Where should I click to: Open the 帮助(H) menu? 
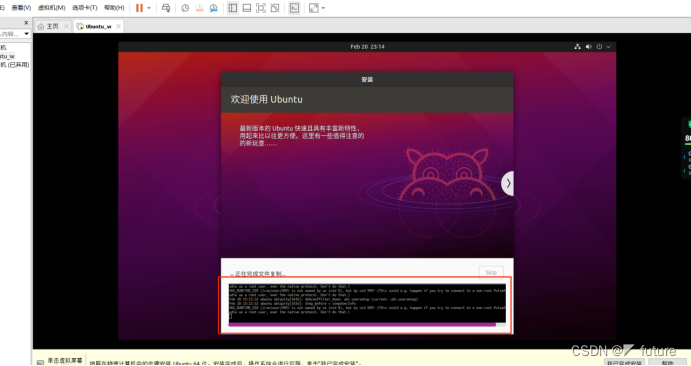coord(114,8)
